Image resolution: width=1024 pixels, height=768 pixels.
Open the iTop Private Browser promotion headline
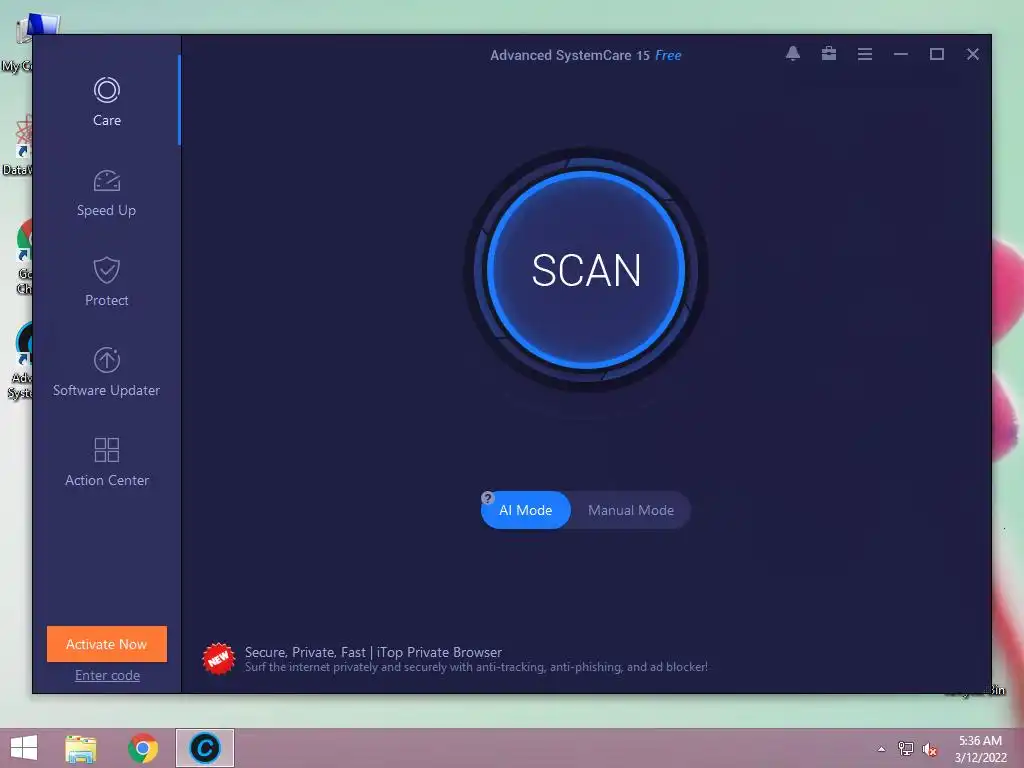[x=373, y=652]
